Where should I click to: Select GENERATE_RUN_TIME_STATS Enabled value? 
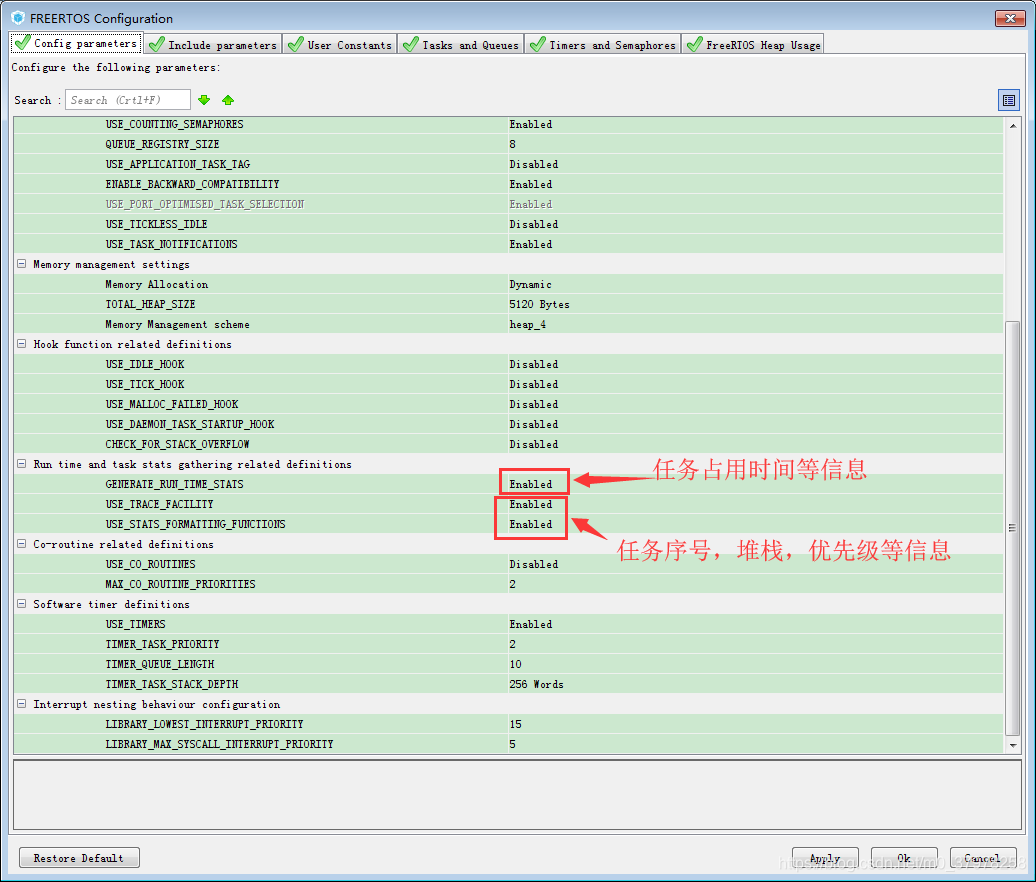pyautogui.click(x=531, y=484)
